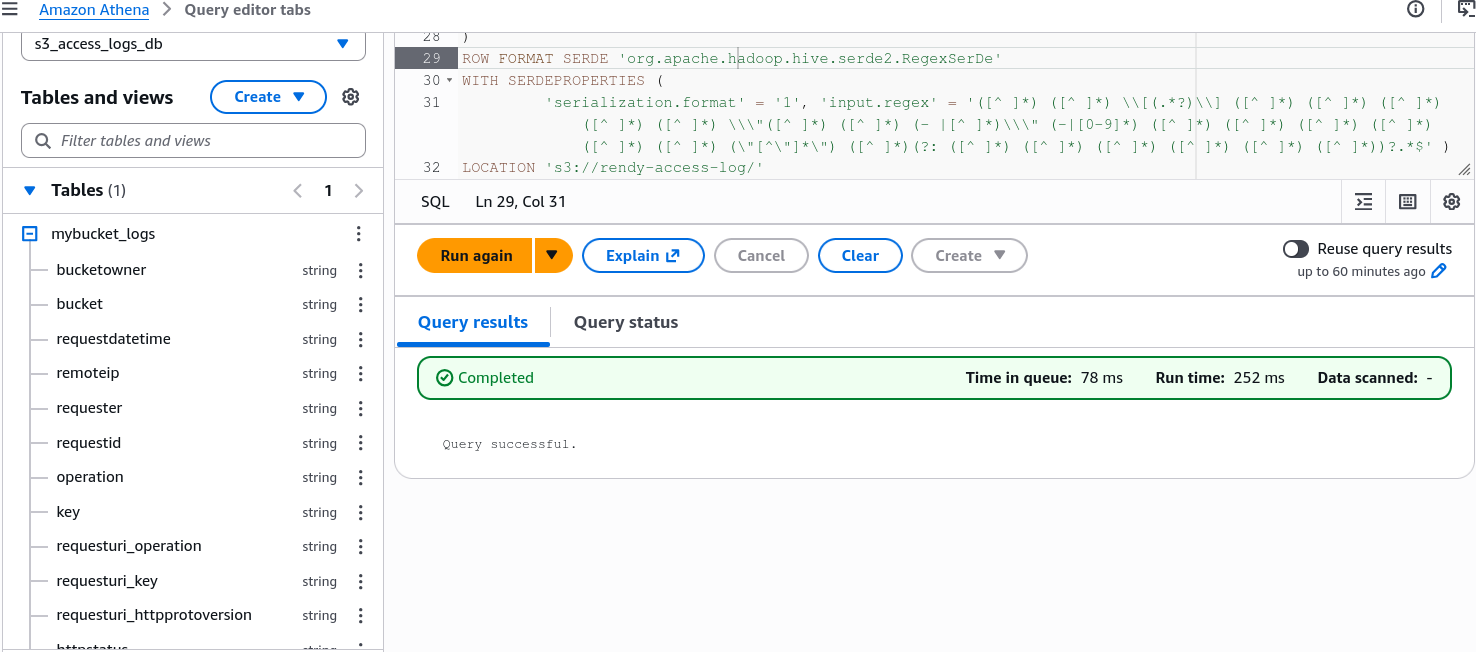Open Amazon Athena breadcrumb link

coord(94,10)
